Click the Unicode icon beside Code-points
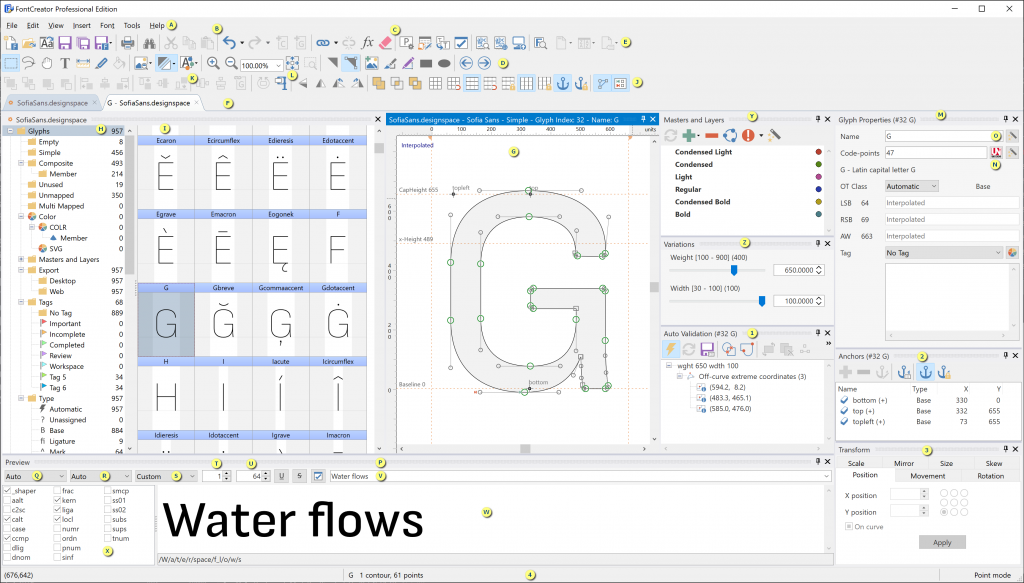Viewport: 1024px width, 583px height. [997, 152]
